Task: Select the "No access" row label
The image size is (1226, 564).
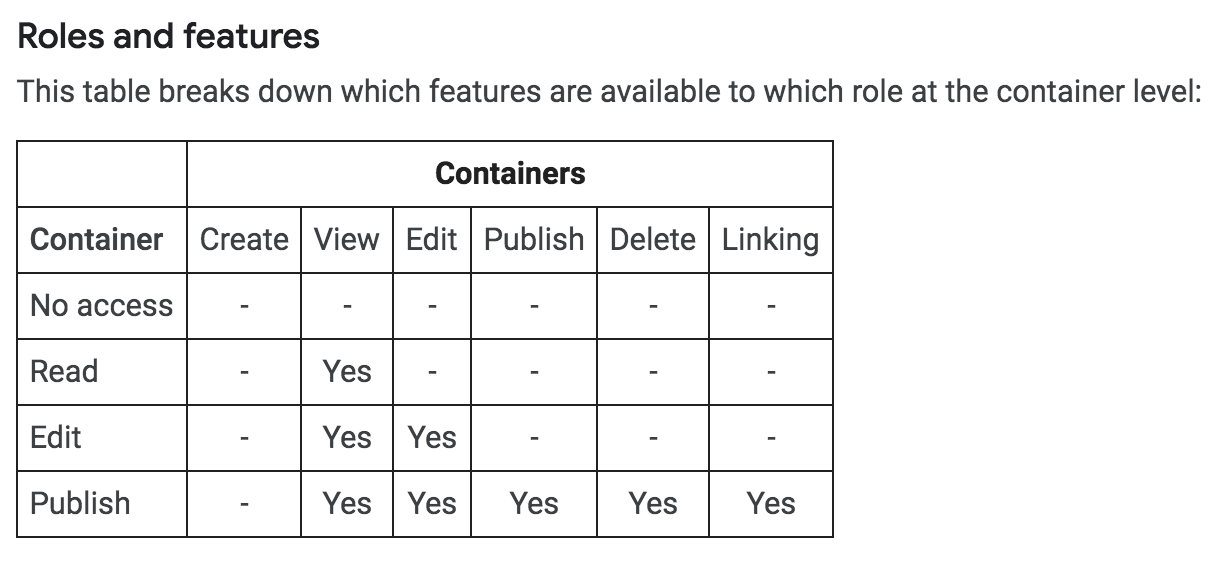Action: tap(101, 306)
